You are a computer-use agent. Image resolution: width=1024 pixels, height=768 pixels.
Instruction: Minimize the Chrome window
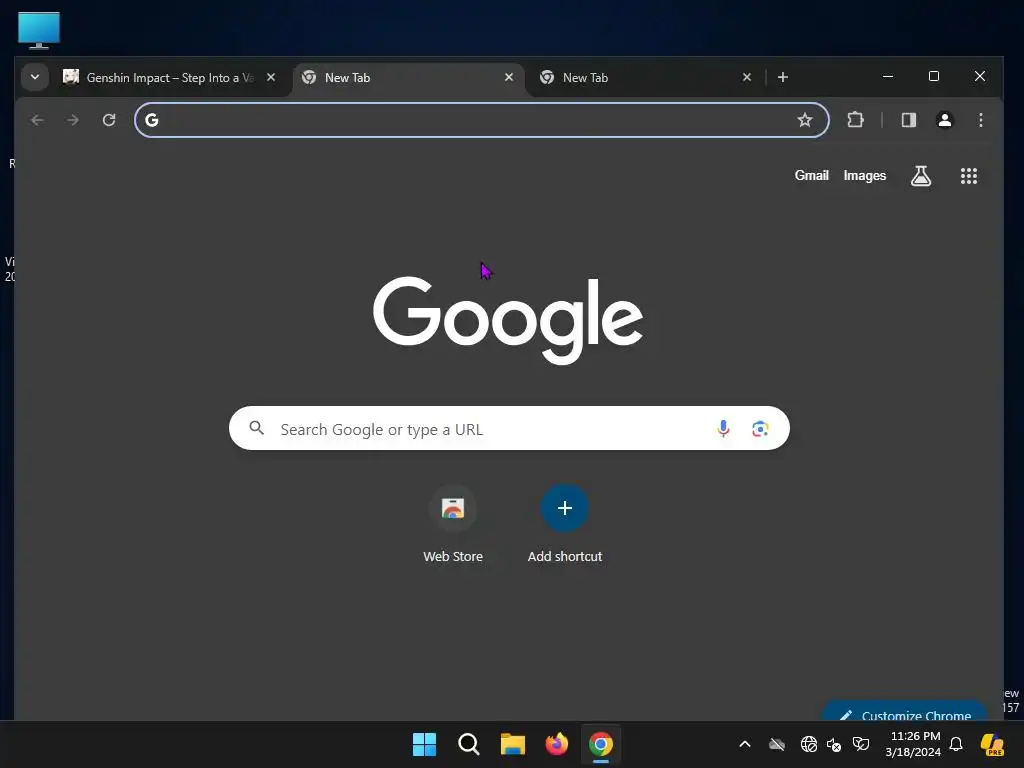[888, 76]
